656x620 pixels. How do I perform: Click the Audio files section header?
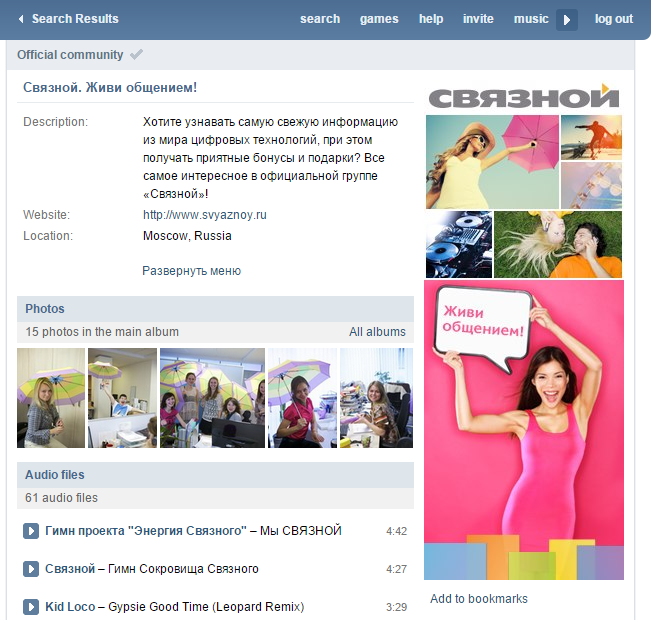[215, 475]
